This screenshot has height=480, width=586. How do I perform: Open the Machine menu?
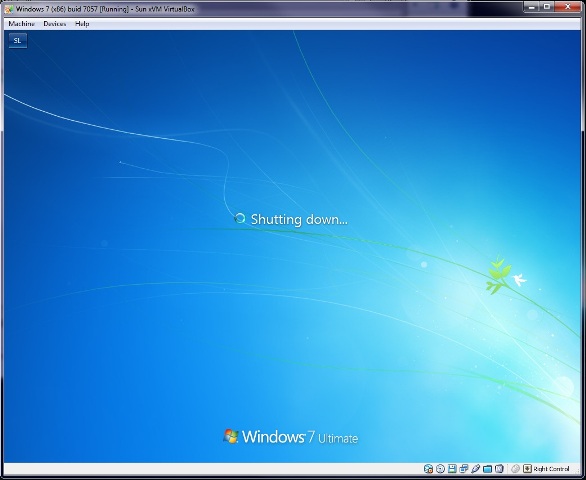click(21, 24)
